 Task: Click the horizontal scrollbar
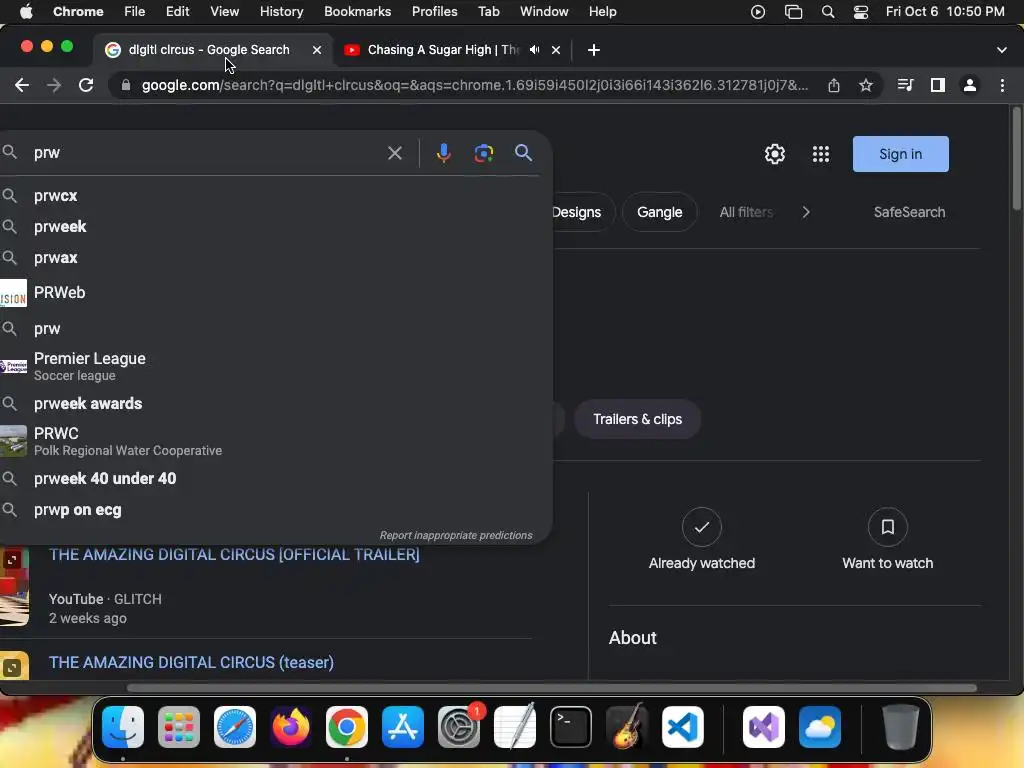[x=551, y=688]
